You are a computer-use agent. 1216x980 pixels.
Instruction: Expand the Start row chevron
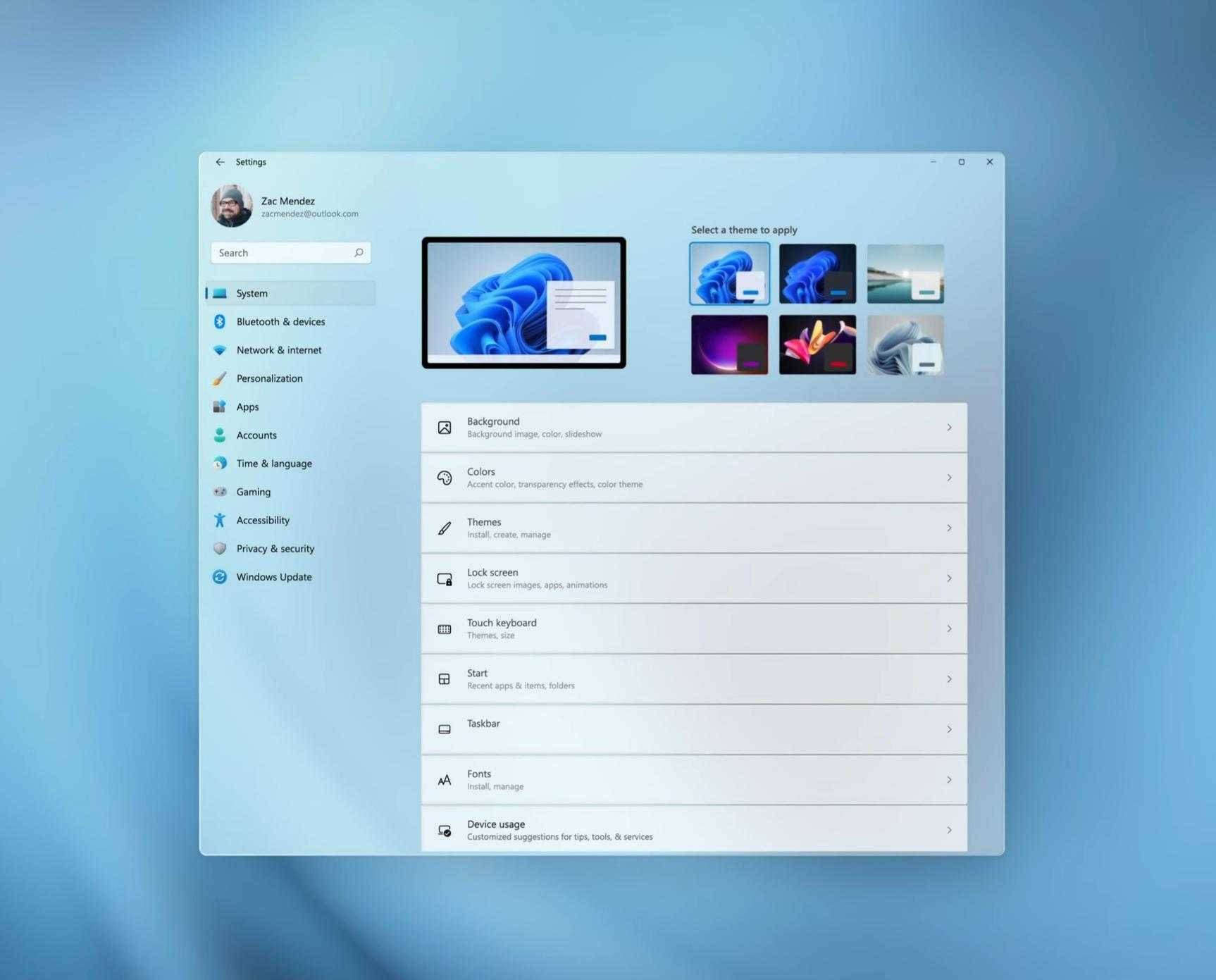click(949, 679)
